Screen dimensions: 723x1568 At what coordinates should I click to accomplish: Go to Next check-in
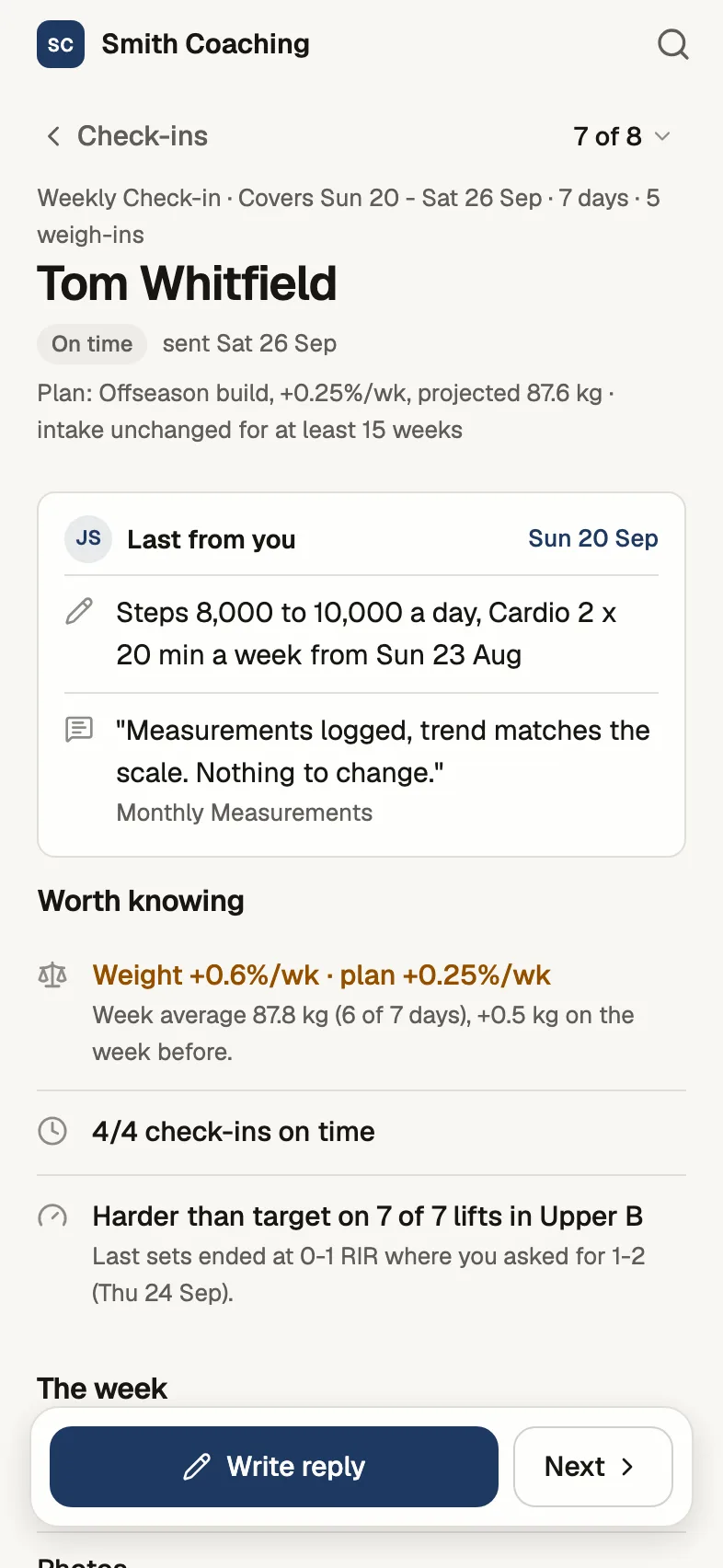[x=593, y=1467]
